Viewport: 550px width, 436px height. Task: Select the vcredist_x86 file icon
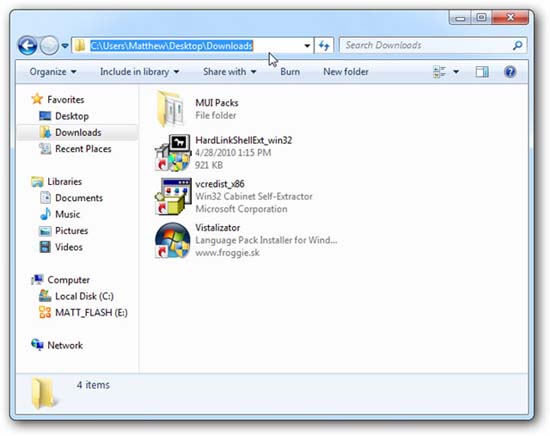pos(173,196)
